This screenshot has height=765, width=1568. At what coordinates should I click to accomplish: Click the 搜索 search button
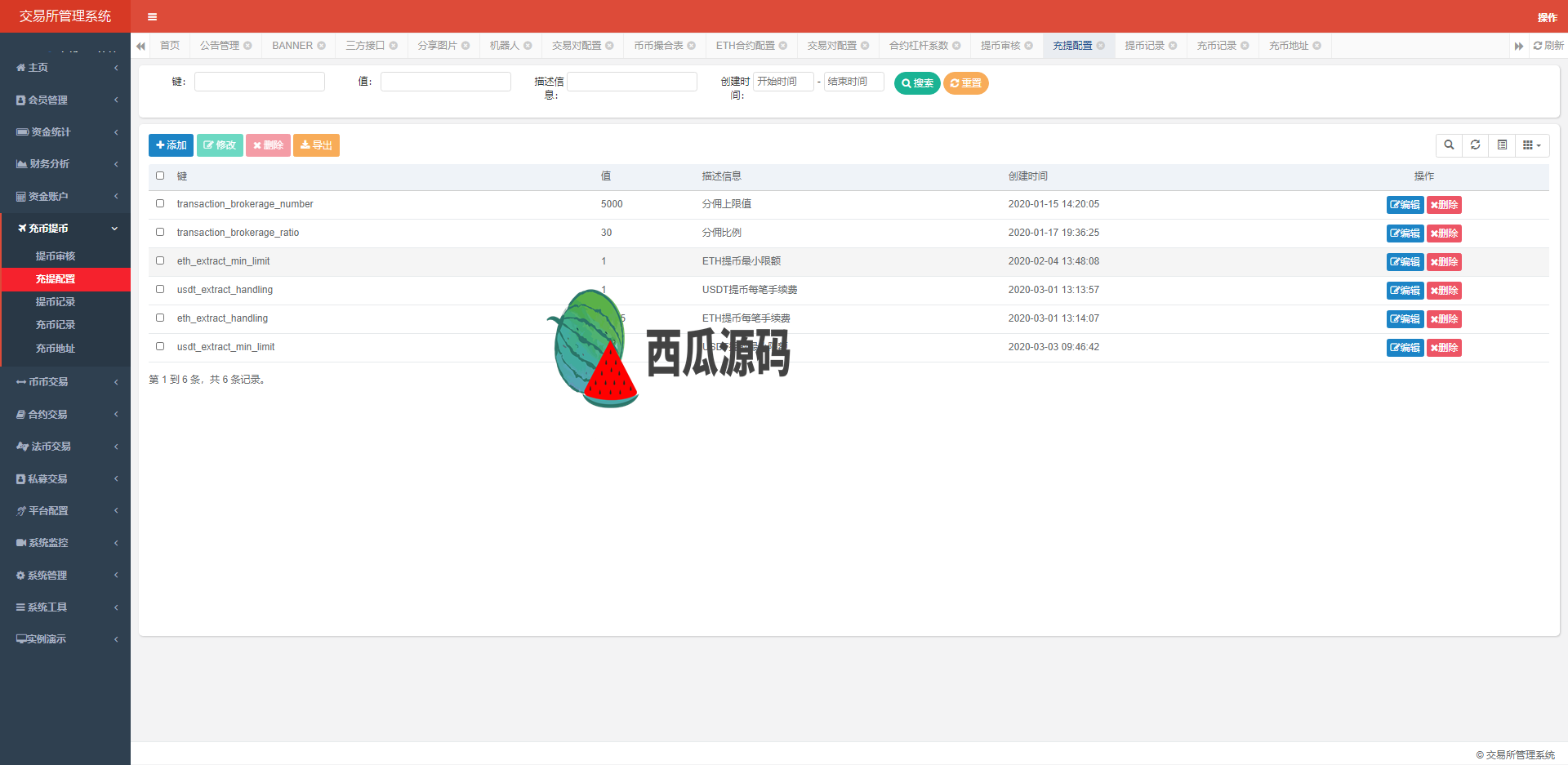(917, 83)
